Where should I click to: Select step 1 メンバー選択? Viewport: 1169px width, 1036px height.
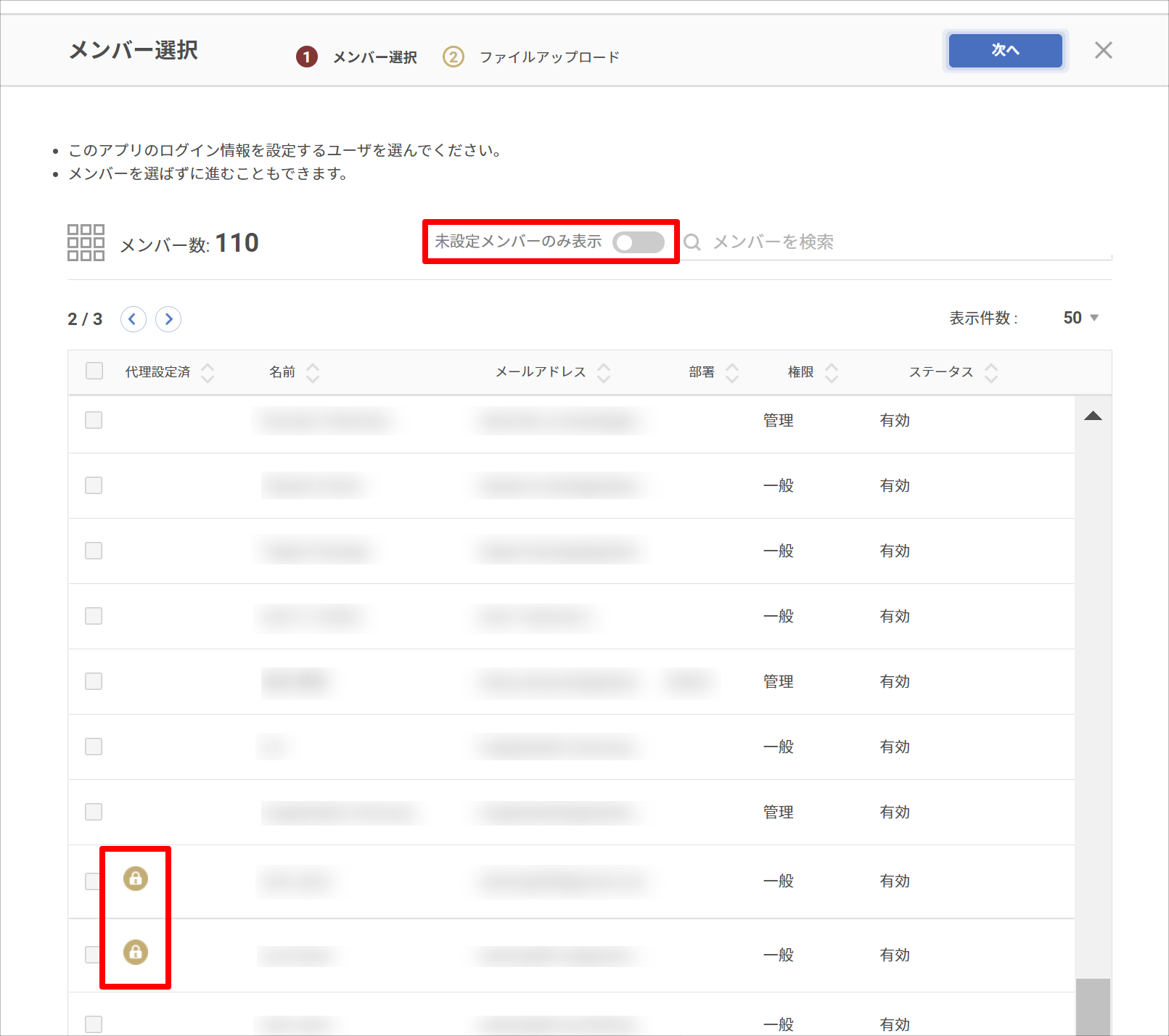(356, 57)
